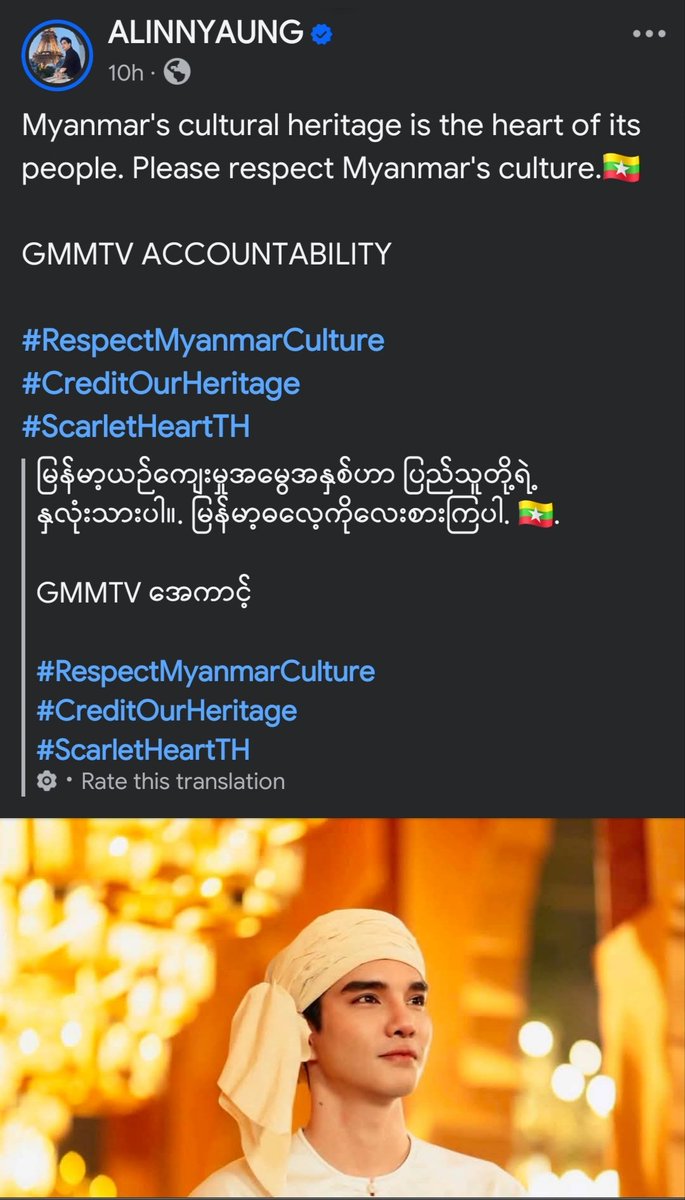Open the attached photo of the man in headwrap
The height and width of the screenshot is (1200, 685).
342,1009
